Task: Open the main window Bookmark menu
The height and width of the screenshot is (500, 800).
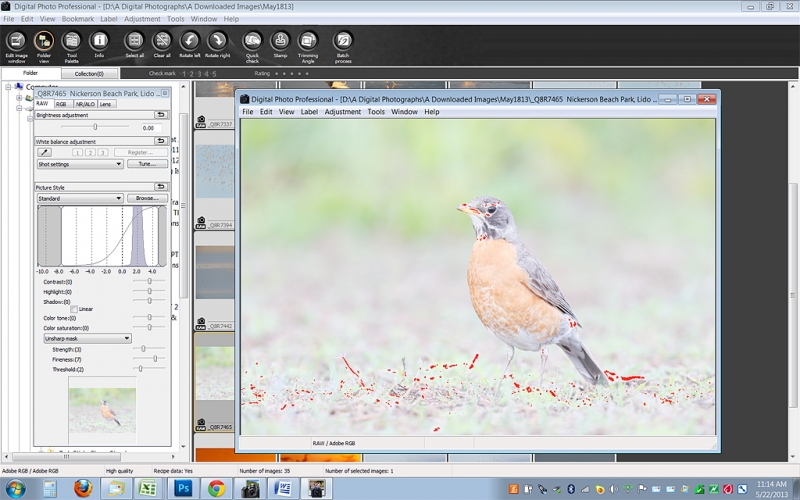Action: pyautogui.click(x=78, y=19)
